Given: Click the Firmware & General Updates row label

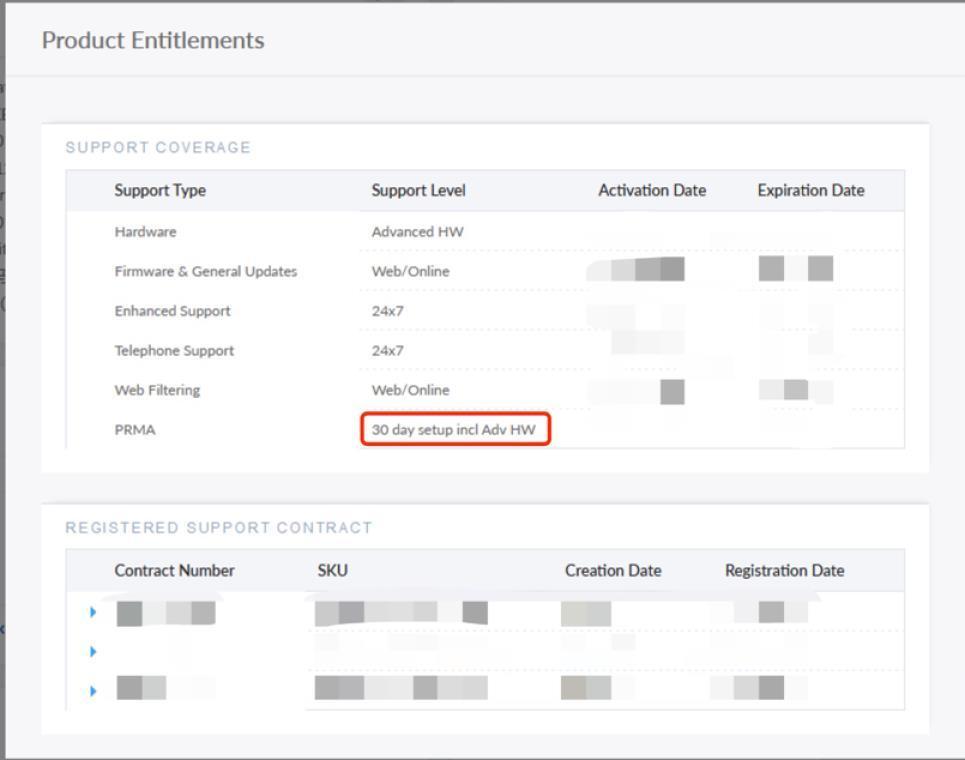Looking at the screenshot, I should point(205,271).
